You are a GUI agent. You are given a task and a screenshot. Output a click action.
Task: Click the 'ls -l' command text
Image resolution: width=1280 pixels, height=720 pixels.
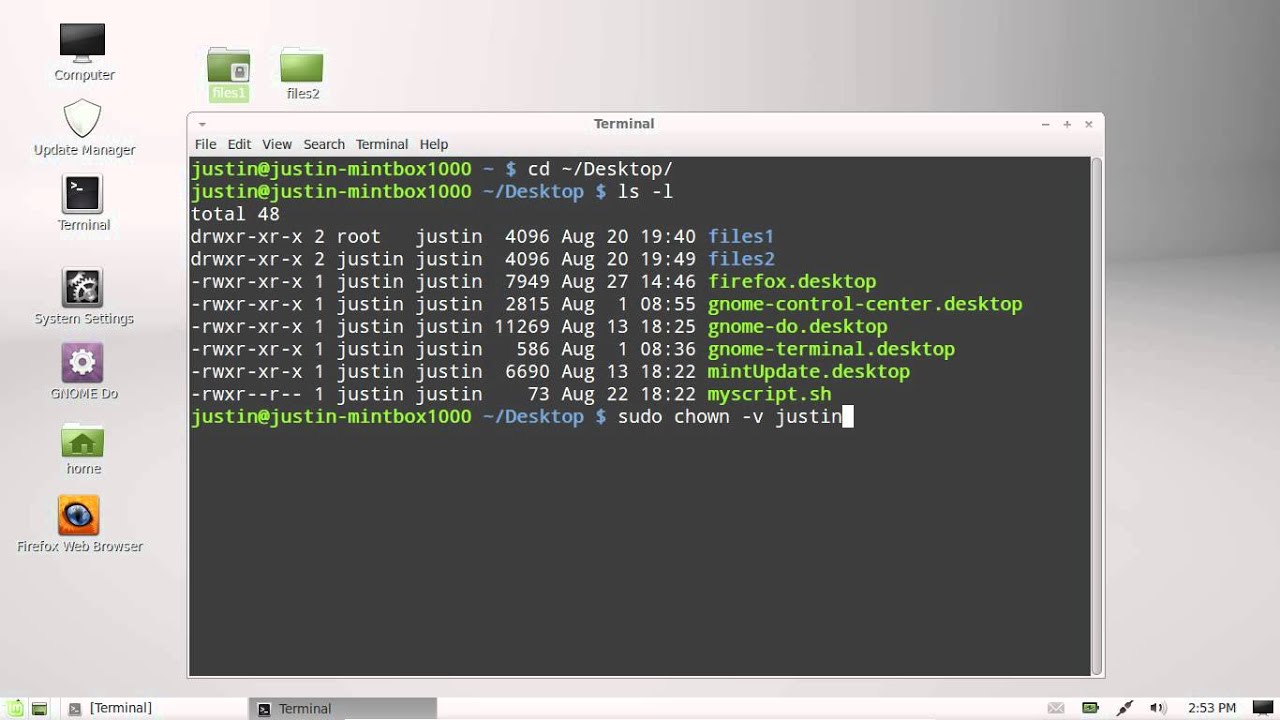[x=646, y=191]
